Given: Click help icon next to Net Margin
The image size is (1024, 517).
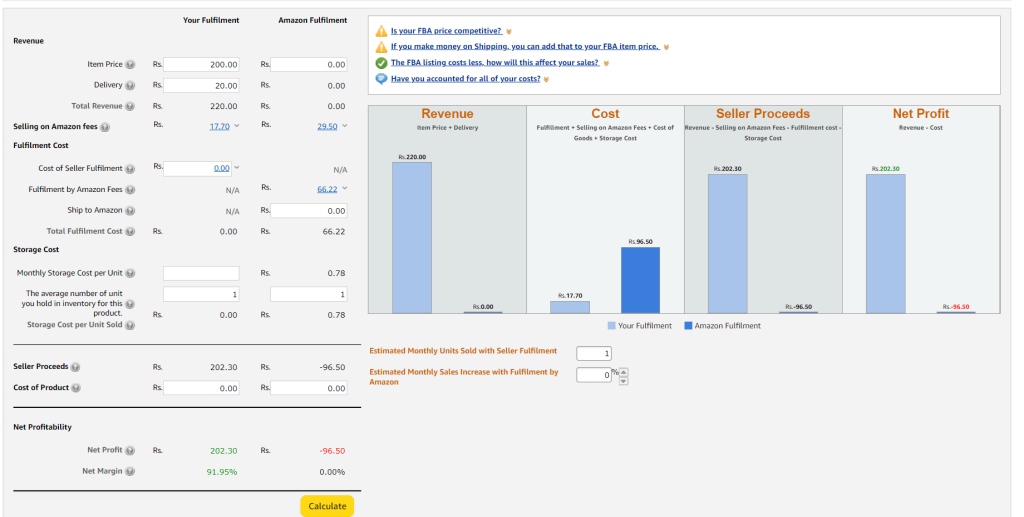Looking at the screenshot, I should pos(130,472).
